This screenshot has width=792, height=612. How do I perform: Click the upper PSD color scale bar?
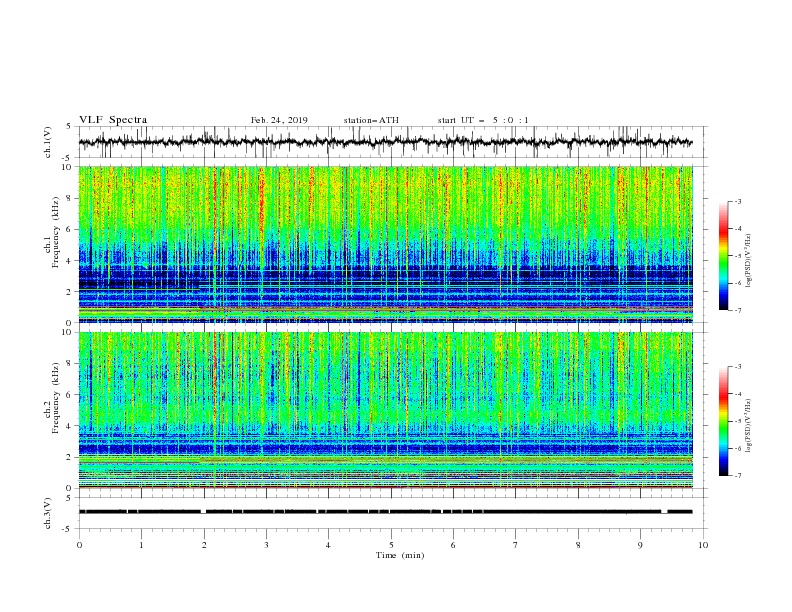[x=723, y=256]
